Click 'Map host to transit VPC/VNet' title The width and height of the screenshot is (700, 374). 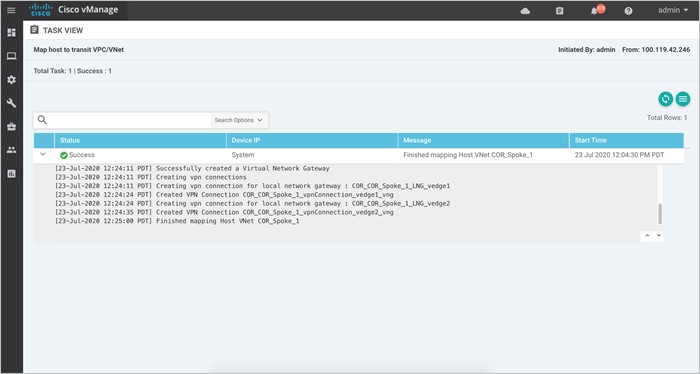click(79, 50)
